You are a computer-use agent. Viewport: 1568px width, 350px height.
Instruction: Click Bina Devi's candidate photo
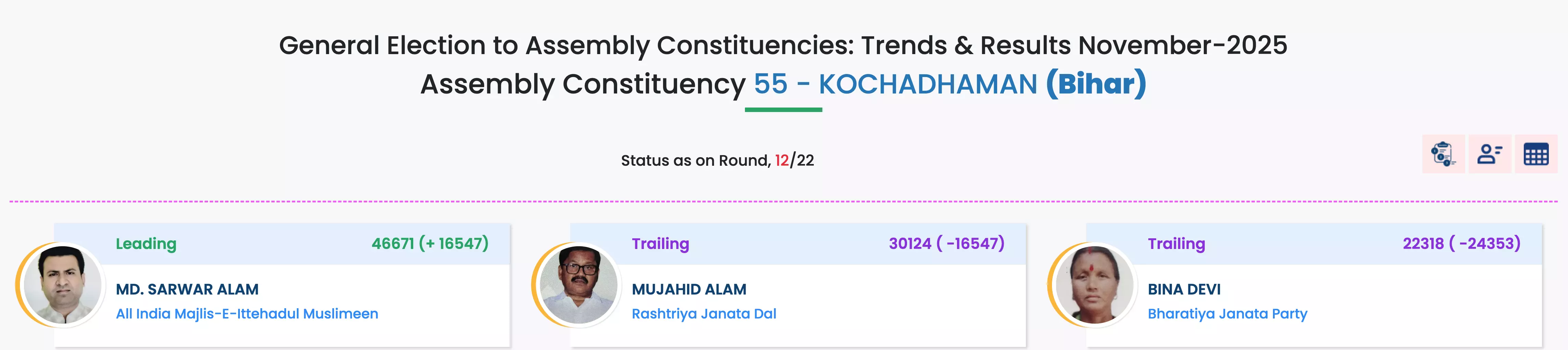[x=1094, y=284]
